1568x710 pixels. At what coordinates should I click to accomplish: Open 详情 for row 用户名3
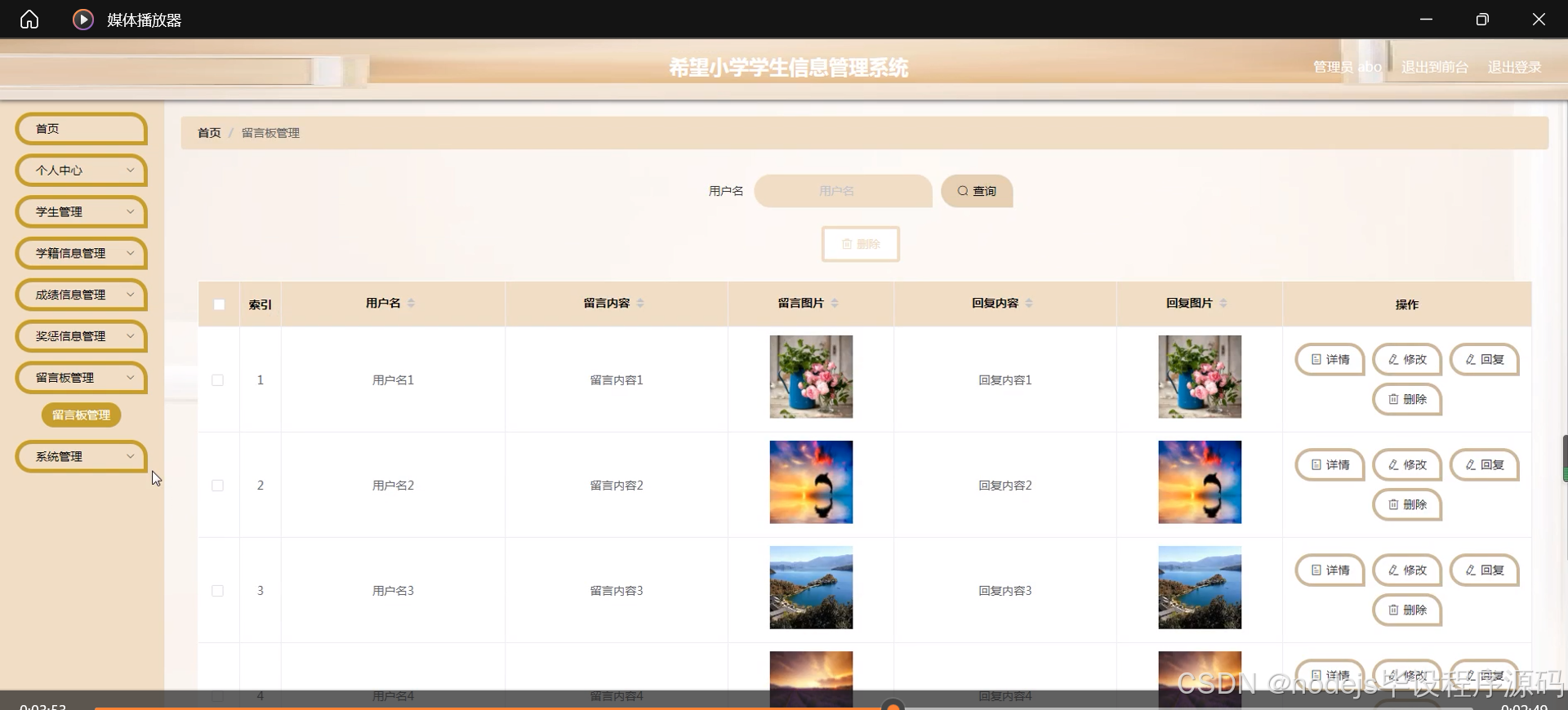tap(1330, 570)
